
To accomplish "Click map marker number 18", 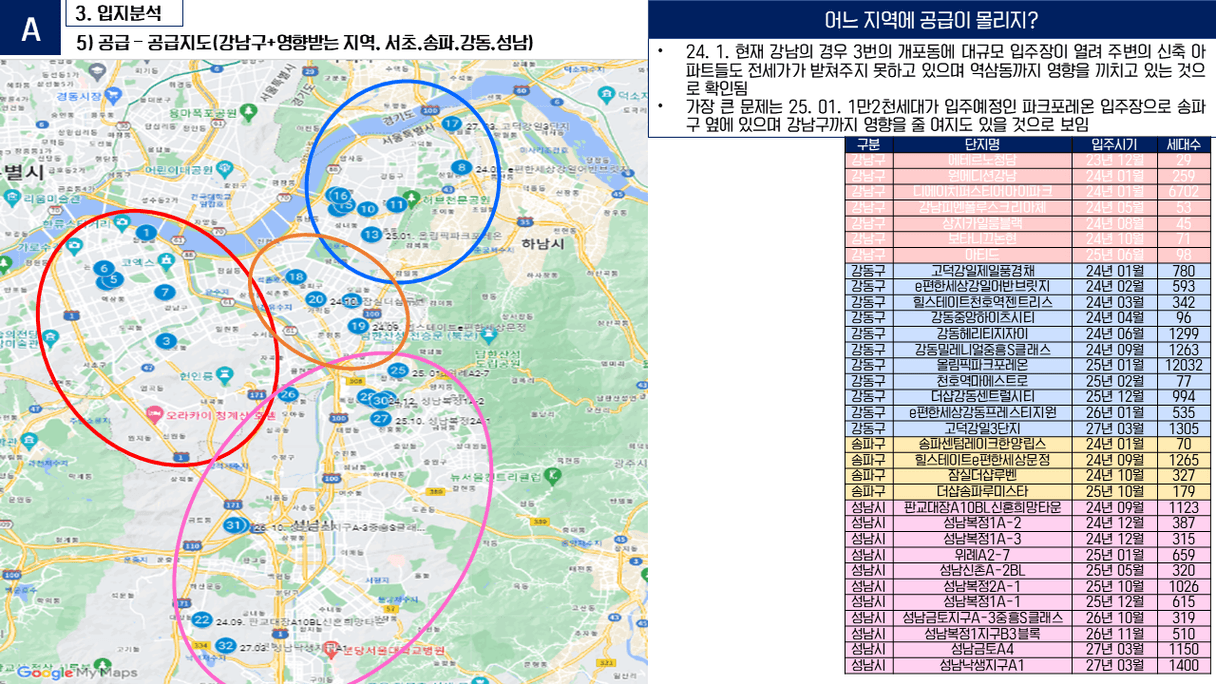I will point(295,276).
